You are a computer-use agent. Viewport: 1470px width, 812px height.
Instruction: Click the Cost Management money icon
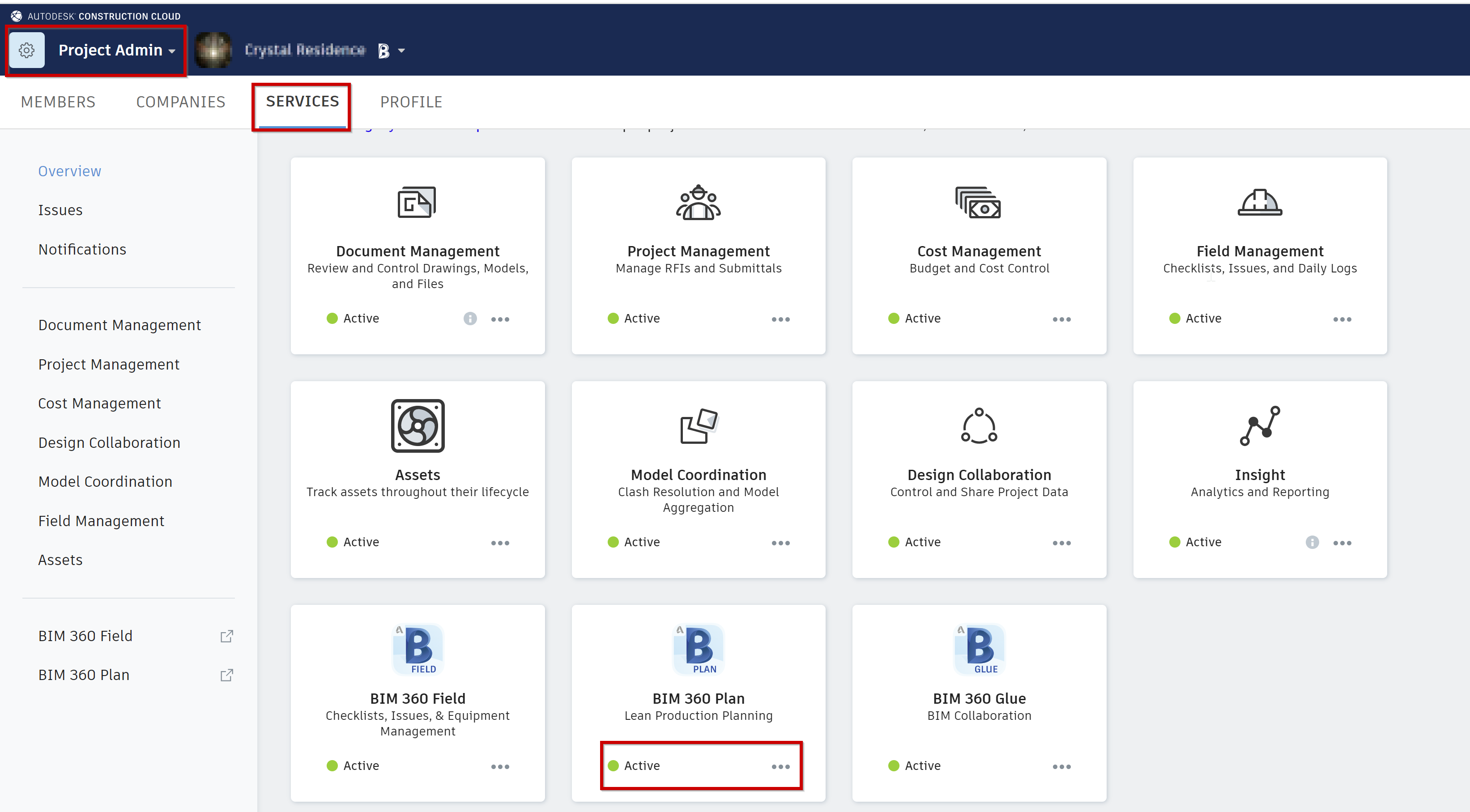tap(979, 203)
